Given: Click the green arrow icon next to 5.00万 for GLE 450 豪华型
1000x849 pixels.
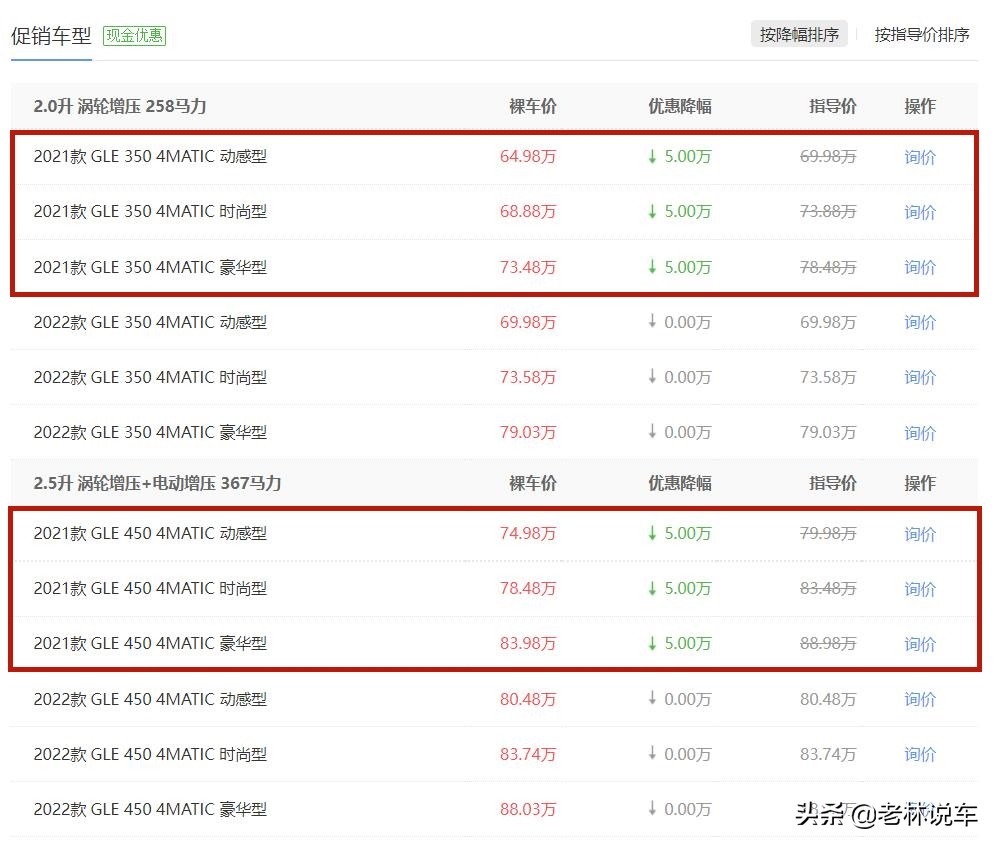Looking at the screenshot, I should click(x=653, y=644).
